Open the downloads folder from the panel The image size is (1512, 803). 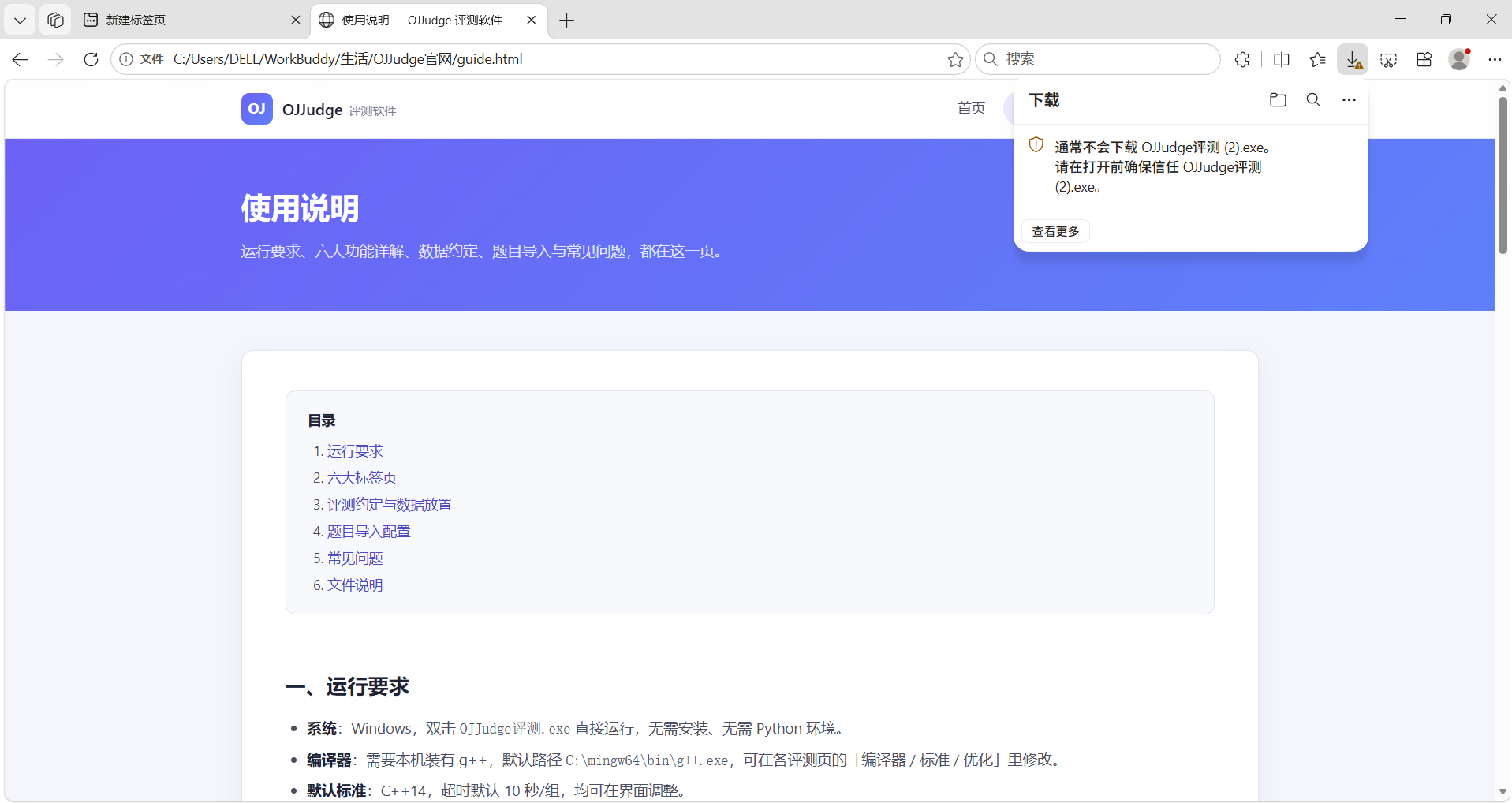[1278, 99]
